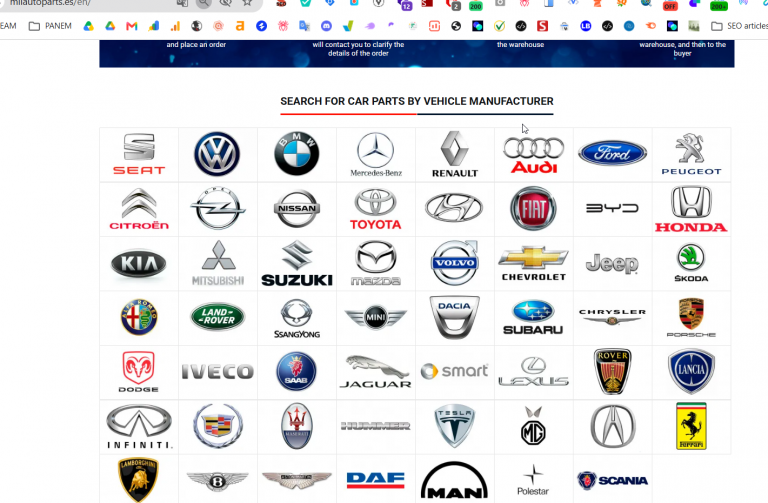Select Toyota from the grid
This screenshot has height=503, width=768.
point(376,209)
